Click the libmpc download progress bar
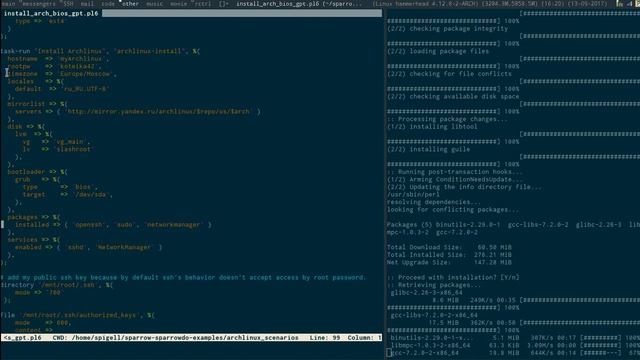The height and width of the screenshot is (360, 640). [601, 345]
